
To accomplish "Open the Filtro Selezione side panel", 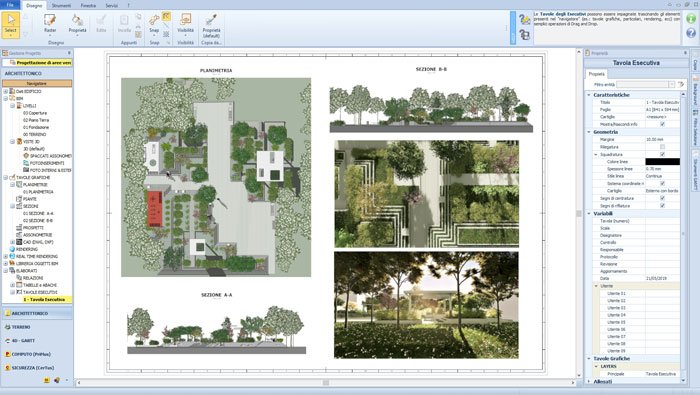I will click(695, 129).
